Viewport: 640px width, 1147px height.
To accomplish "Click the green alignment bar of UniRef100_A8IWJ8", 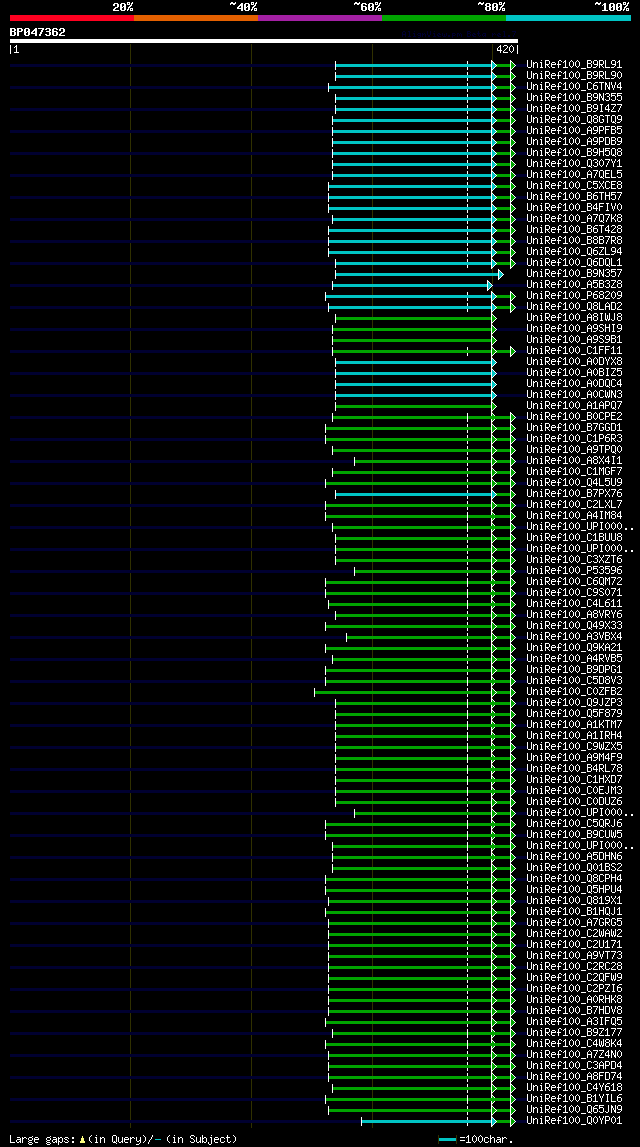I will pos(415,318).
